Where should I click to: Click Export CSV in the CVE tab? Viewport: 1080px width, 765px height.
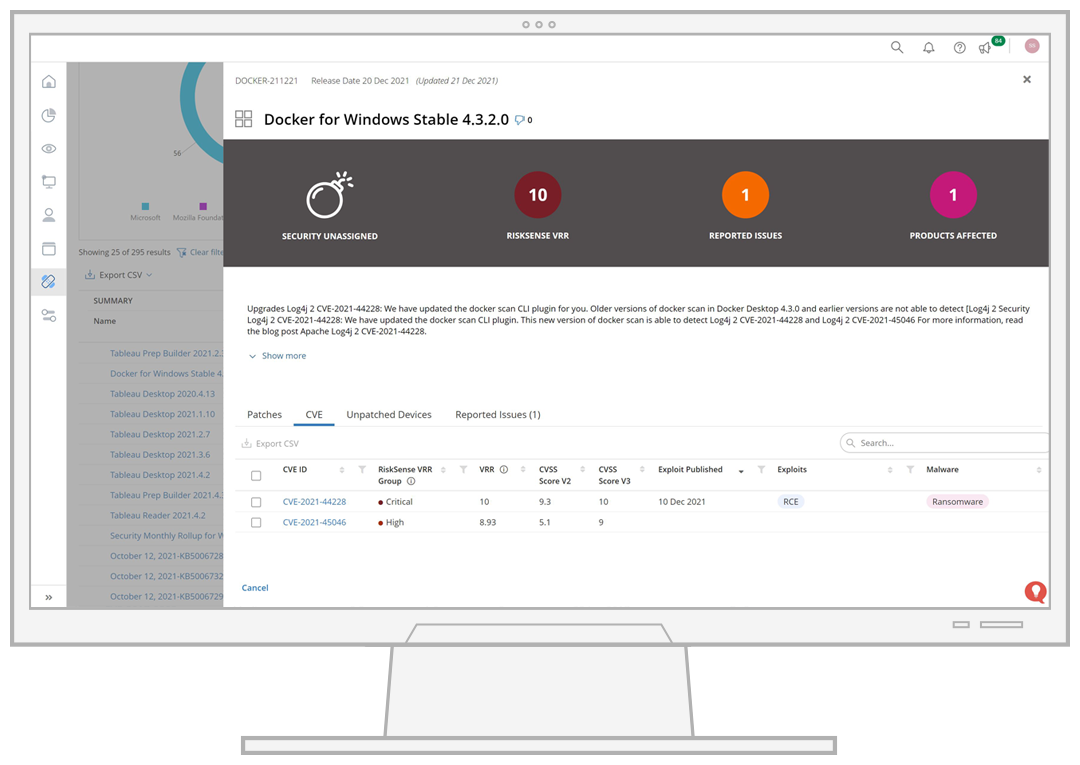pos(270,443)
